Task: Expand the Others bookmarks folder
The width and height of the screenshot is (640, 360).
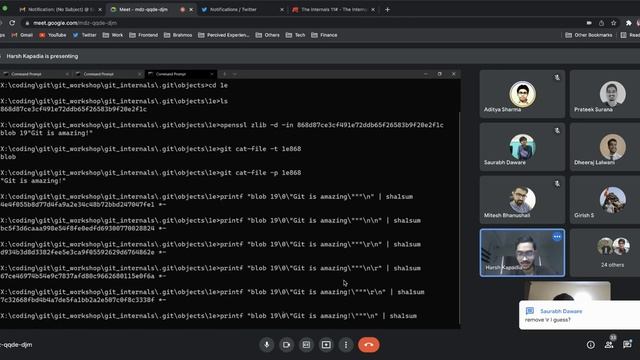Action: 268,35
